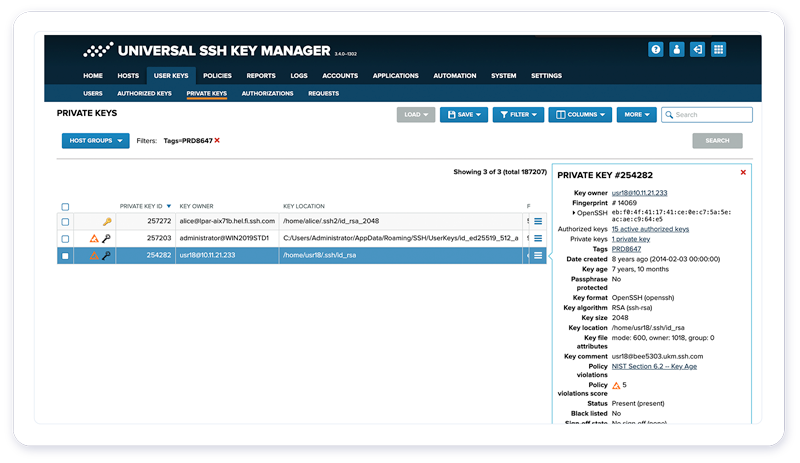
Task: Click the logout icon in header
Action: click(697, 49)
